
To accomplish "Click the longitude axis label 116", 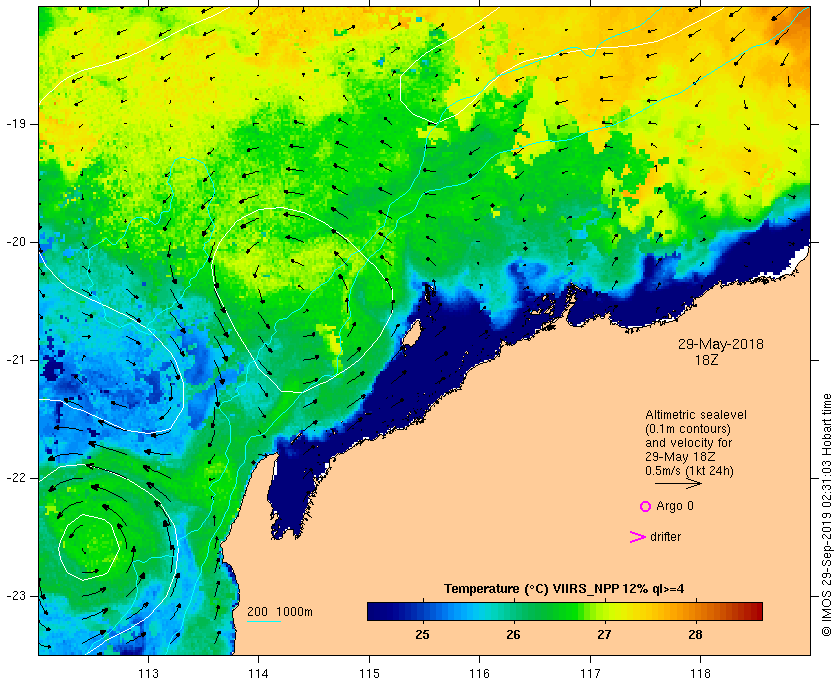I will coord(479,673).
